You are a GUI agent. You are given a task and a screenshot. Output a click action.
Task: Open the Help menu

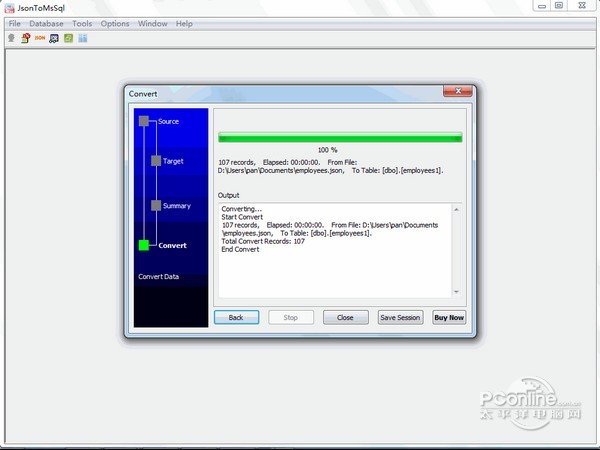pyautogui.click(x=184, y=24)
